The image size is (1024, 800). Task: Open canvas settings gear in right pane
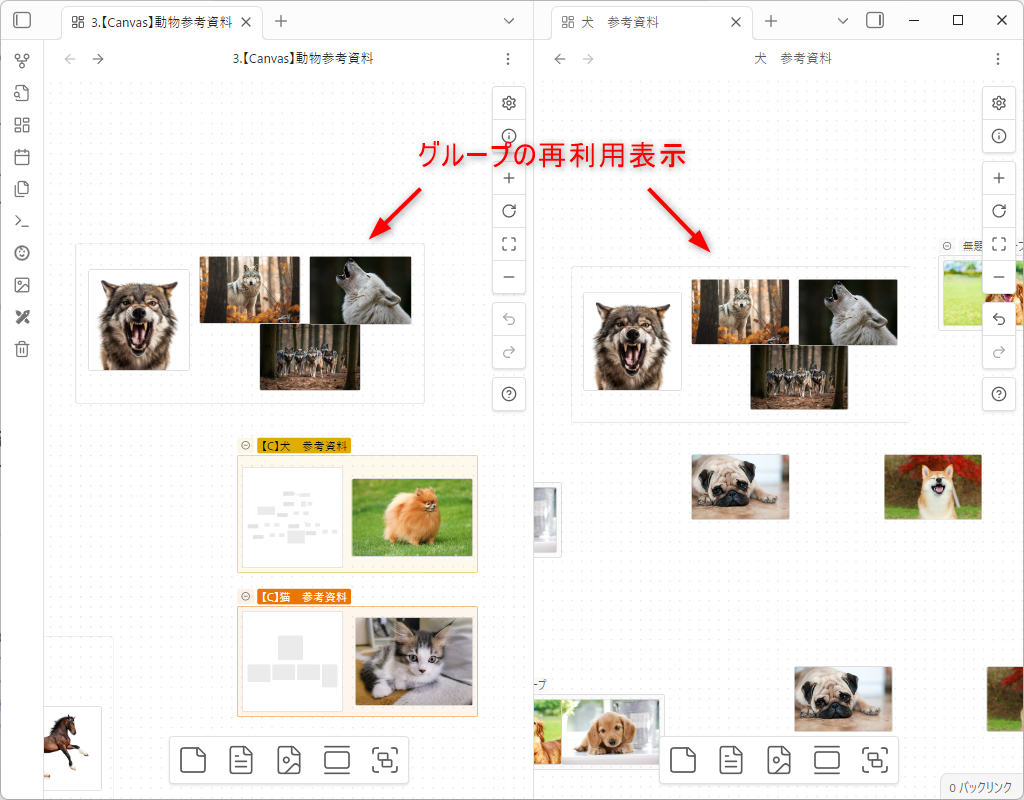(x=998, y=103)
